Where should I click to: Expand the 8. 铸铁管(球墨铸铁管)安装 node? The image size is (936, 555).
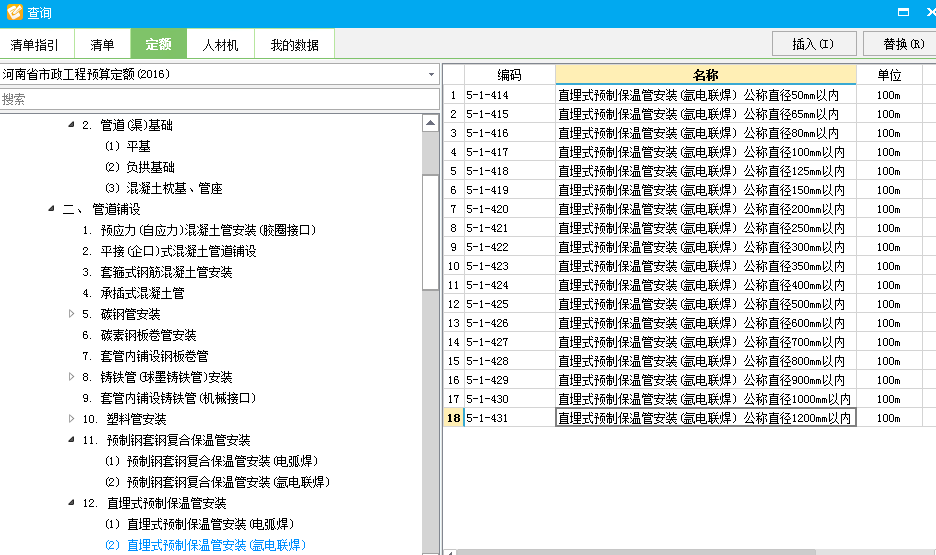71,377
